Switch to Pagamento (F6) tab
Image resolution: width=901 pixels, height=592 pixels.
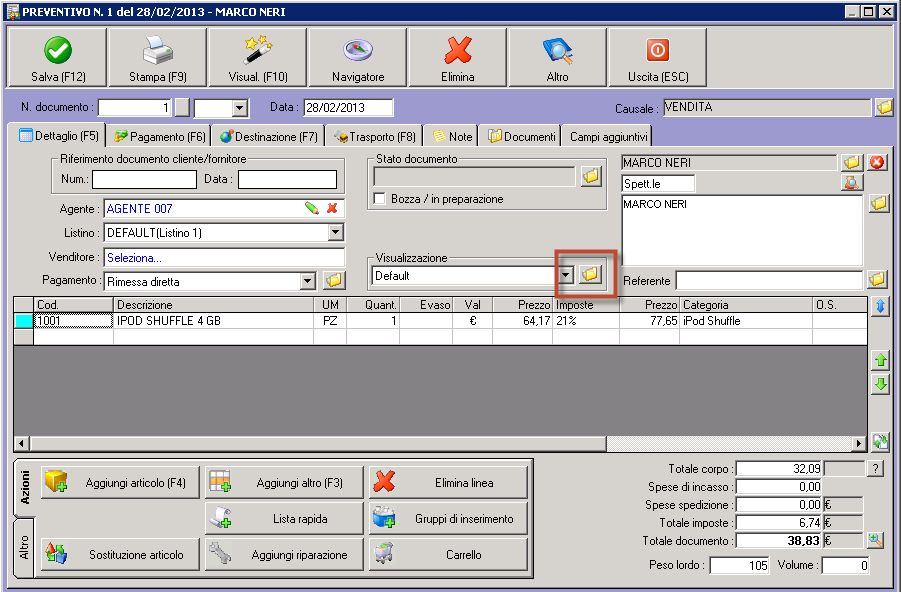[159, 137]
